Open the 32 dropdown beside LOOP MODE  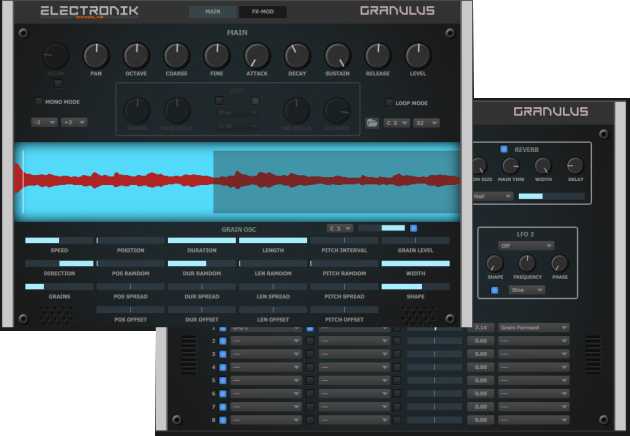426,123
